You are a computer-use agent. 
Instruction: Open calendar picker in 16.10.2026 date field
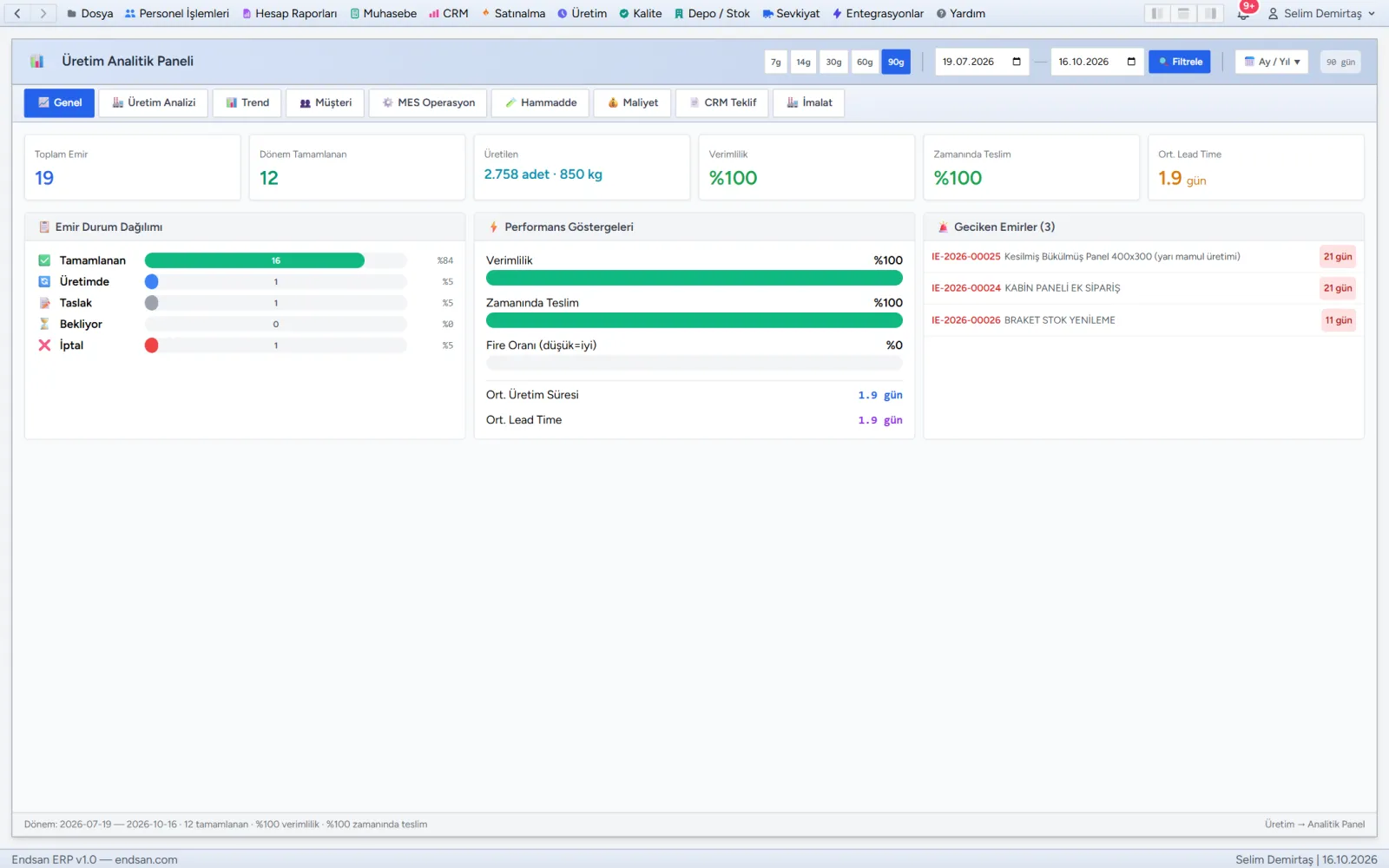(x=1131, y=62)
